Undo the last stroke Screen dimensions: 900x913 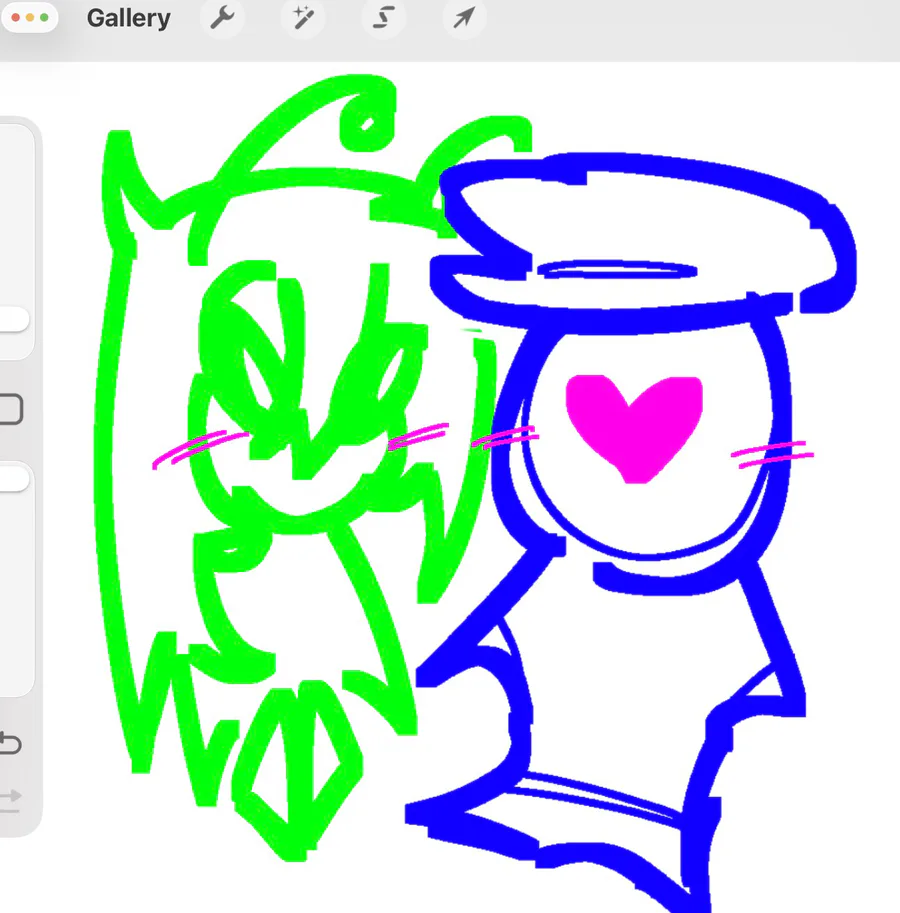pyautogui.click(x=10, y=743)
